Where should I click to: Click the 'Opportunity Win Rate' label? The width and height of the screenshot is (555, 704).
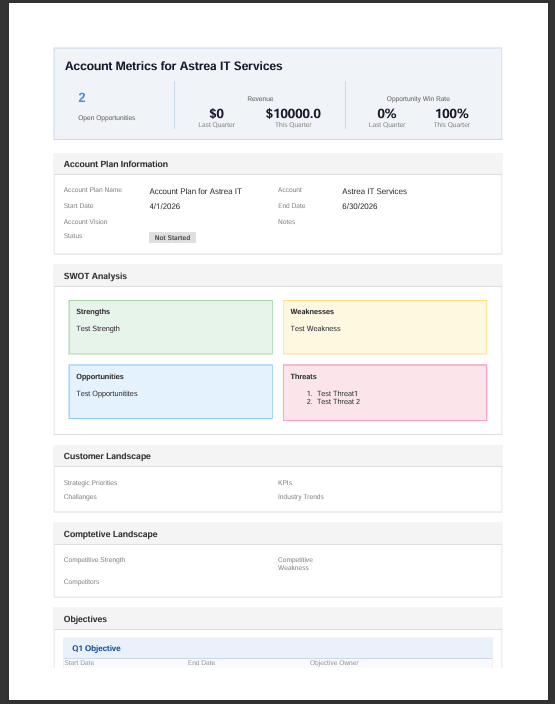click(418, 99)
